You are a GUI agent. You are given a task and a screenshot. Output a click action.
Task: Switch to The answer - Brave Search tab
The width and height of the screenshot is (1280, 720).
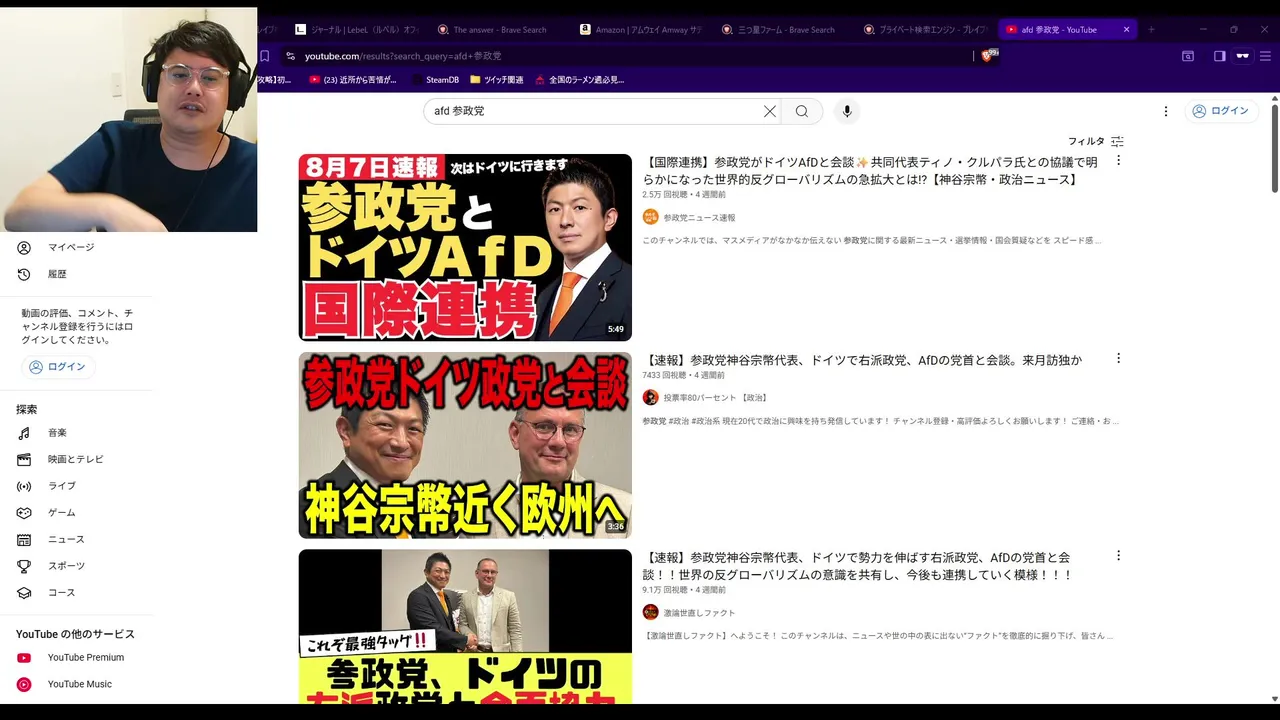click(500, 30)
